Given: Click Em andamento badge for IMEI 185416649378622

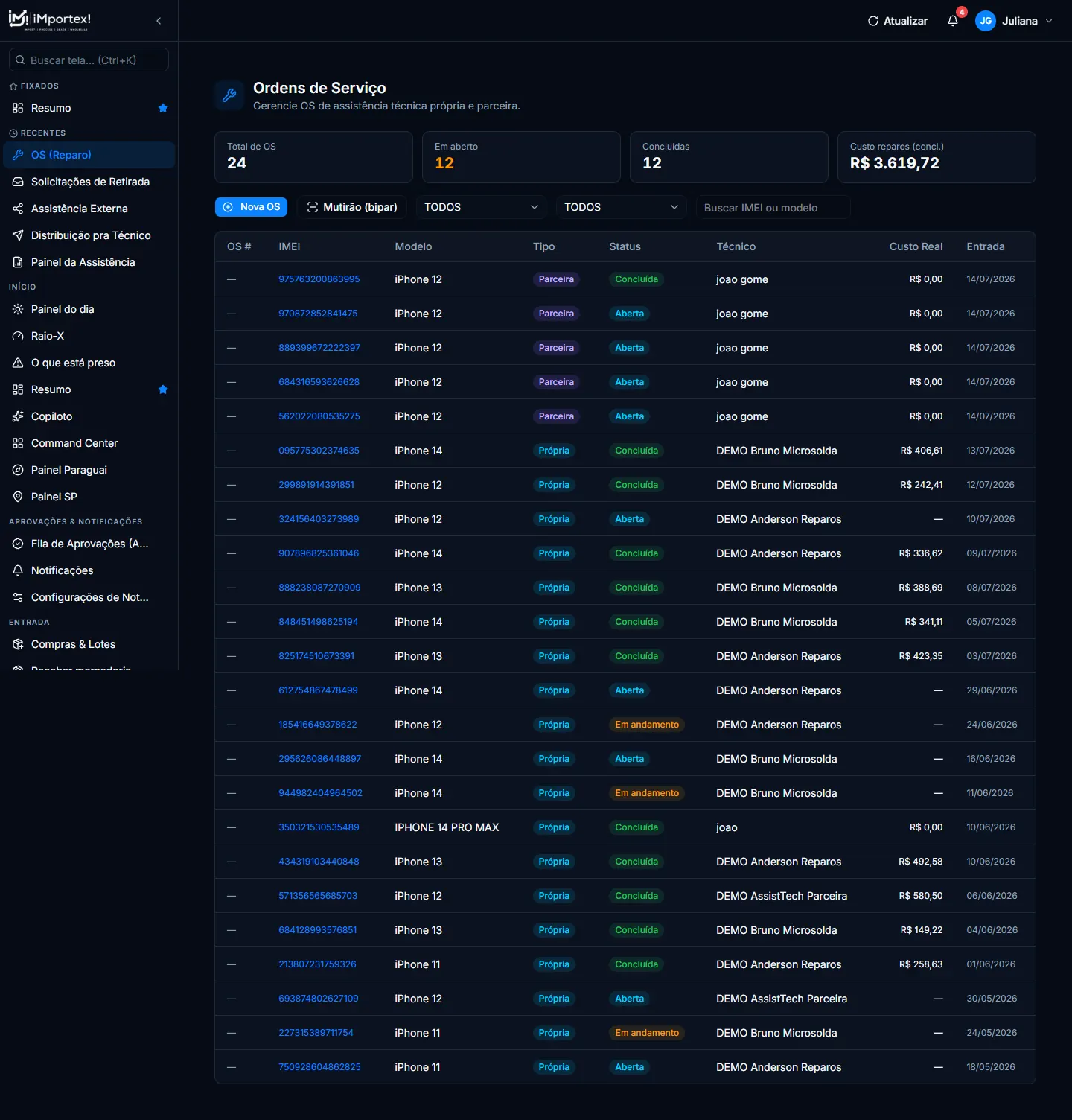Looking at the screenshot, I should coord(647,725).
